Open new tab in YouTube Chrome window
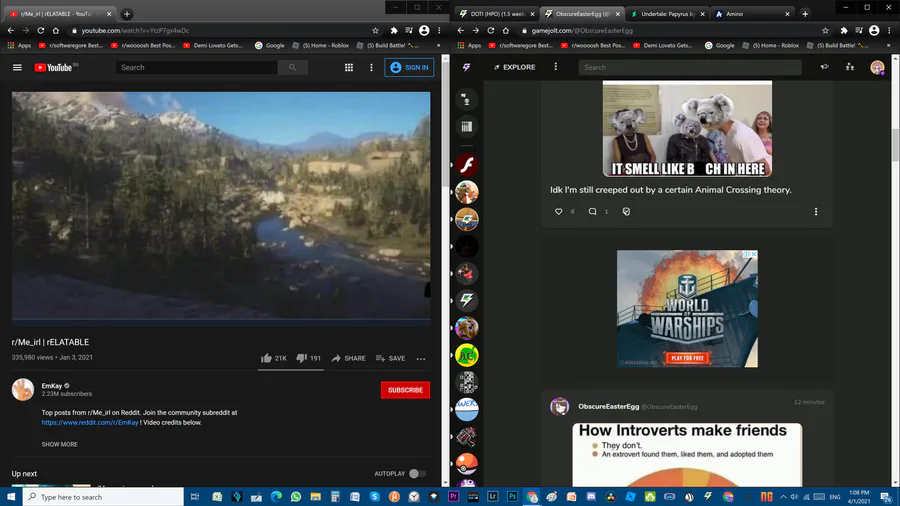The height and width of the screenshot is (506, 900). coord(127,14)
